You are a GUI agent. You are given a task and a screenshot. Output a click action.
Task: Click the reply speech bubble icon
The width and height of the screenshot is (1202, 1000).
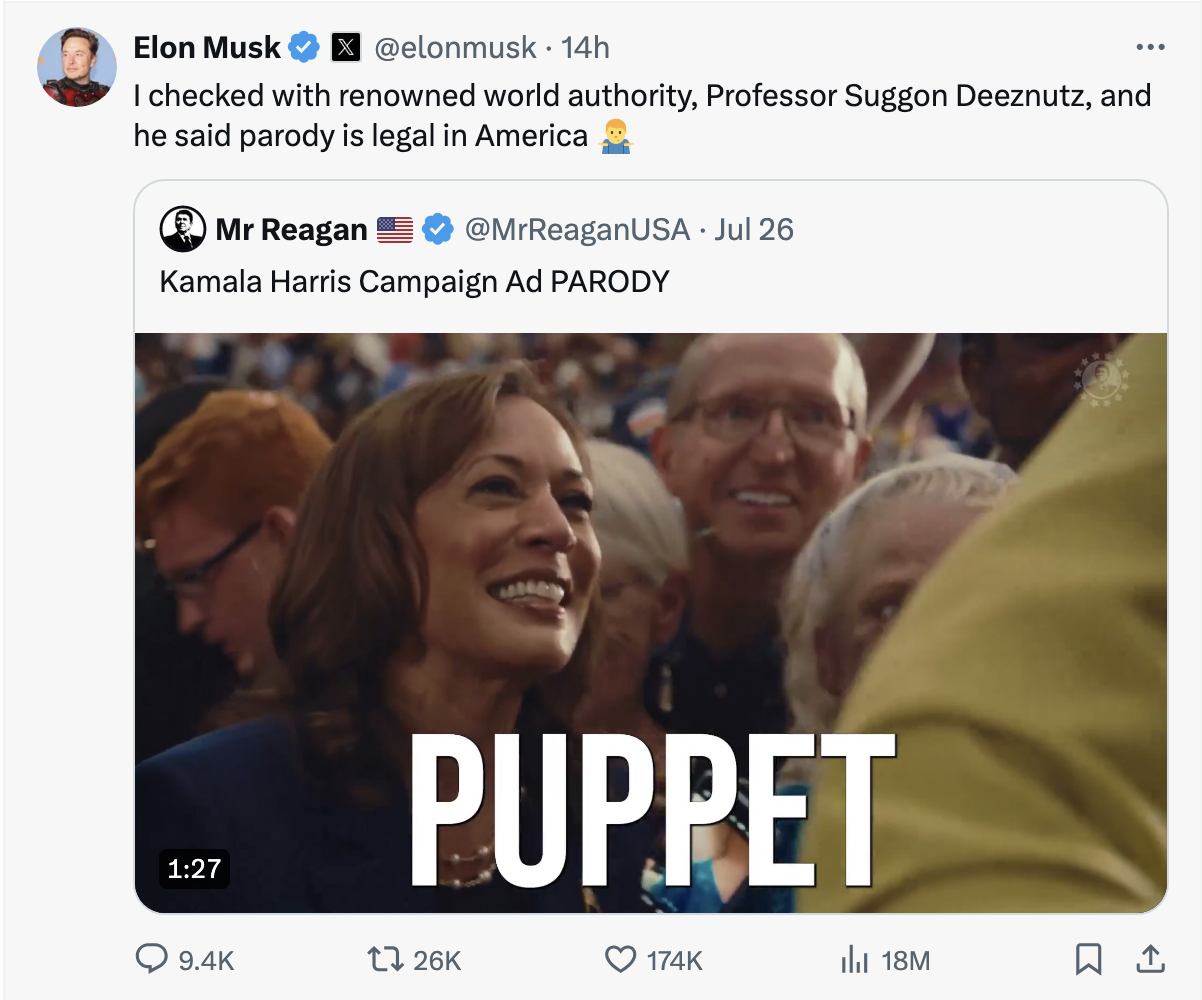click(x=151, y=960)
